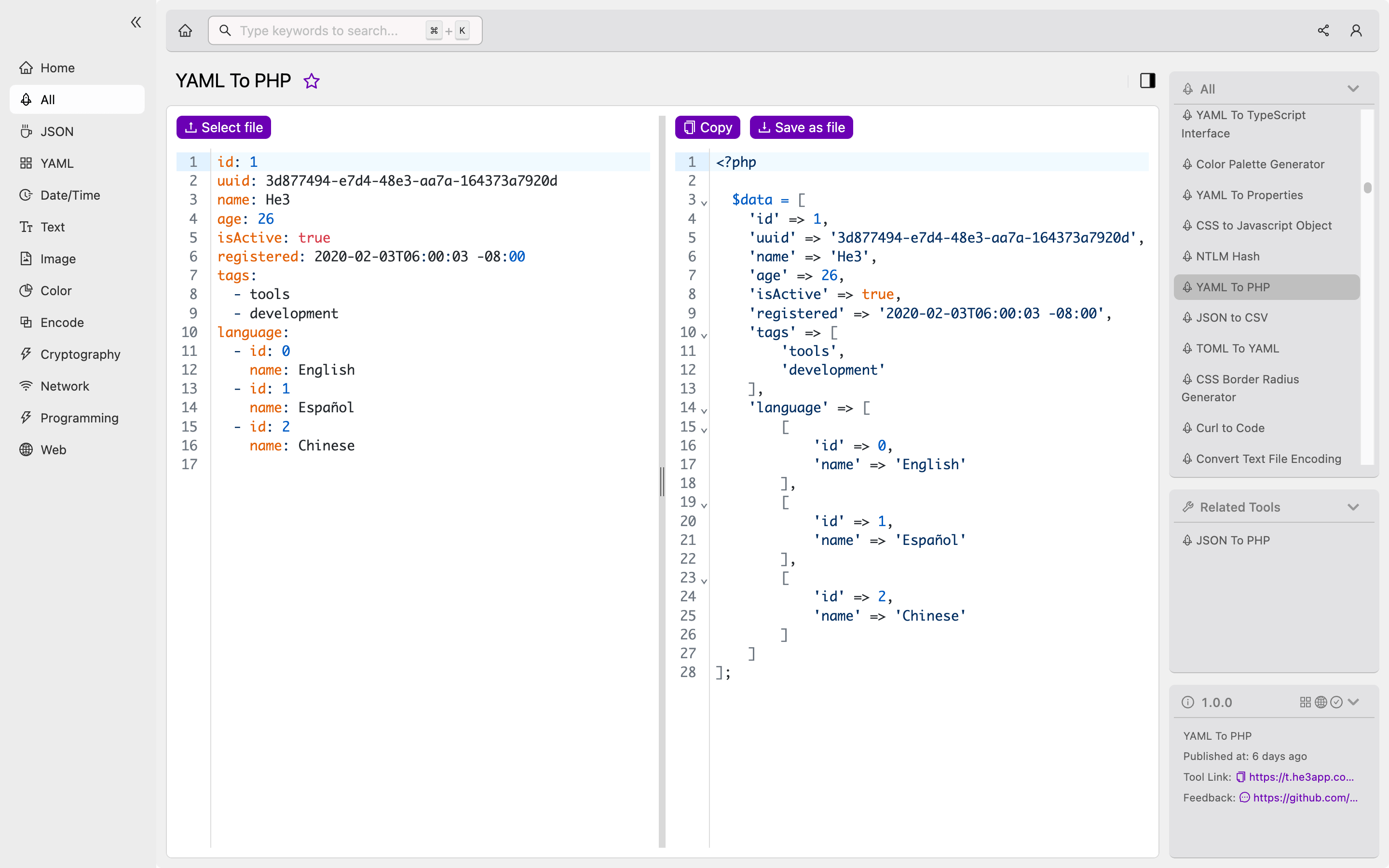Favorite YAML To PHP with star icon

[312, 81]
